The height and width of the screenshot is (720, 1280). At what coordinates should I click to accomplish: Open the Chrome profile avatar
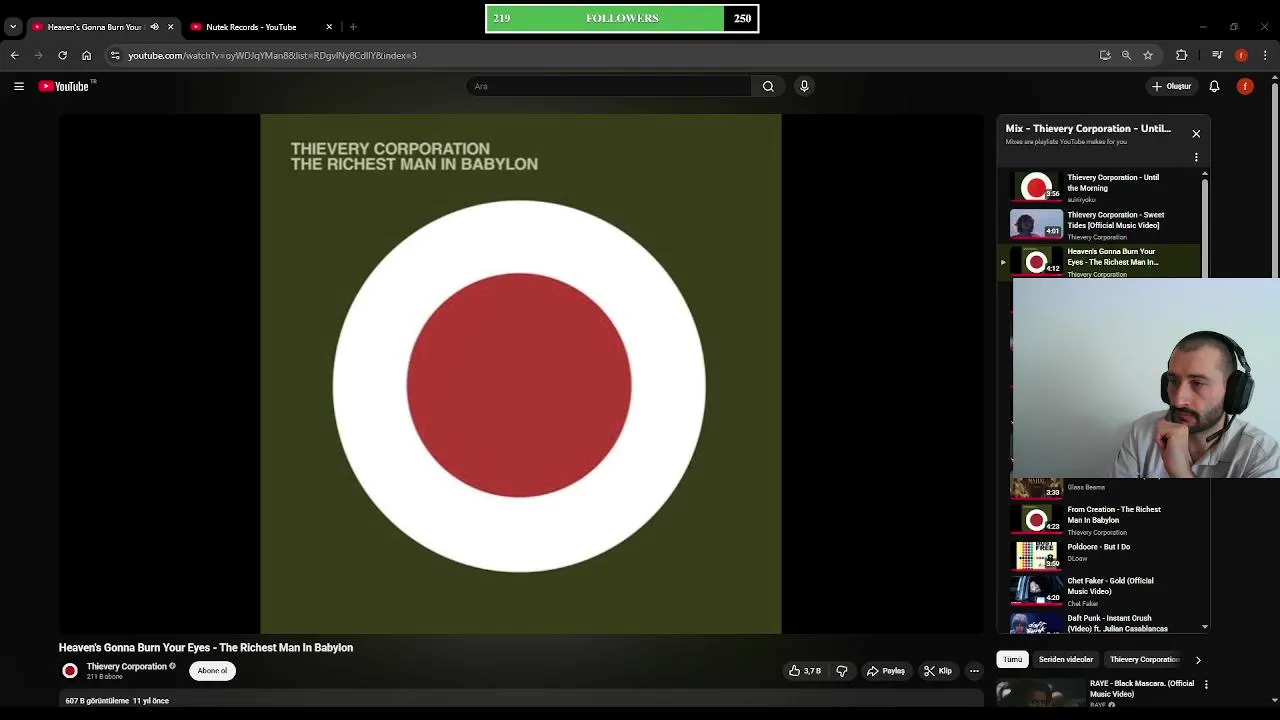(1241, 55)
